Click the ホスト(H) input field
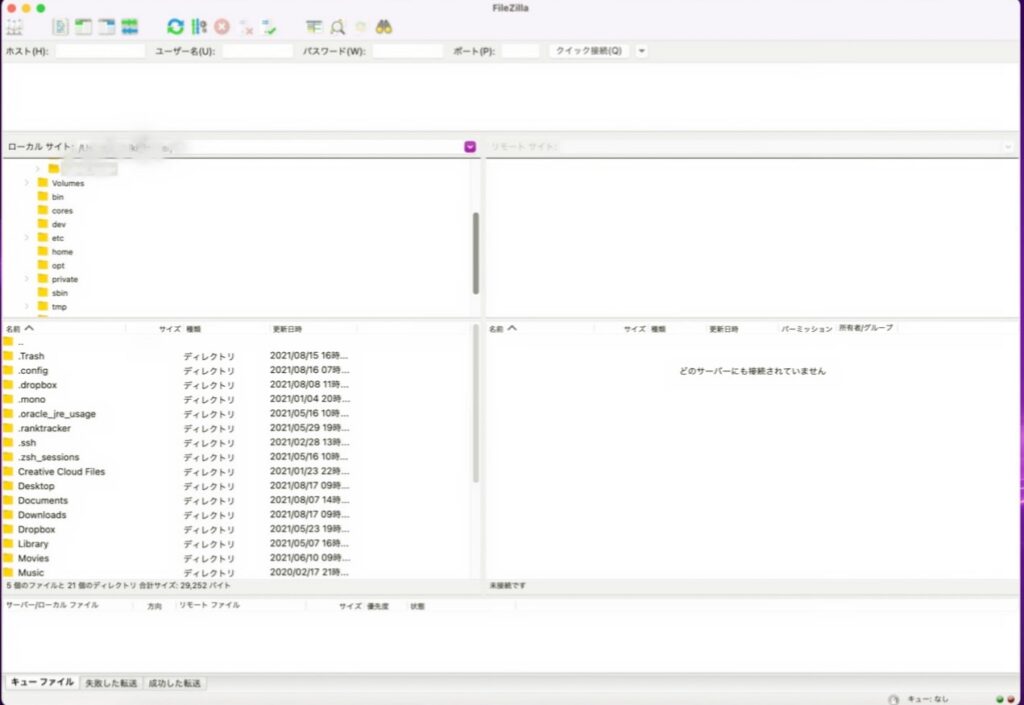Viewport: 1024px width, 705px height. tap(101, 51)
